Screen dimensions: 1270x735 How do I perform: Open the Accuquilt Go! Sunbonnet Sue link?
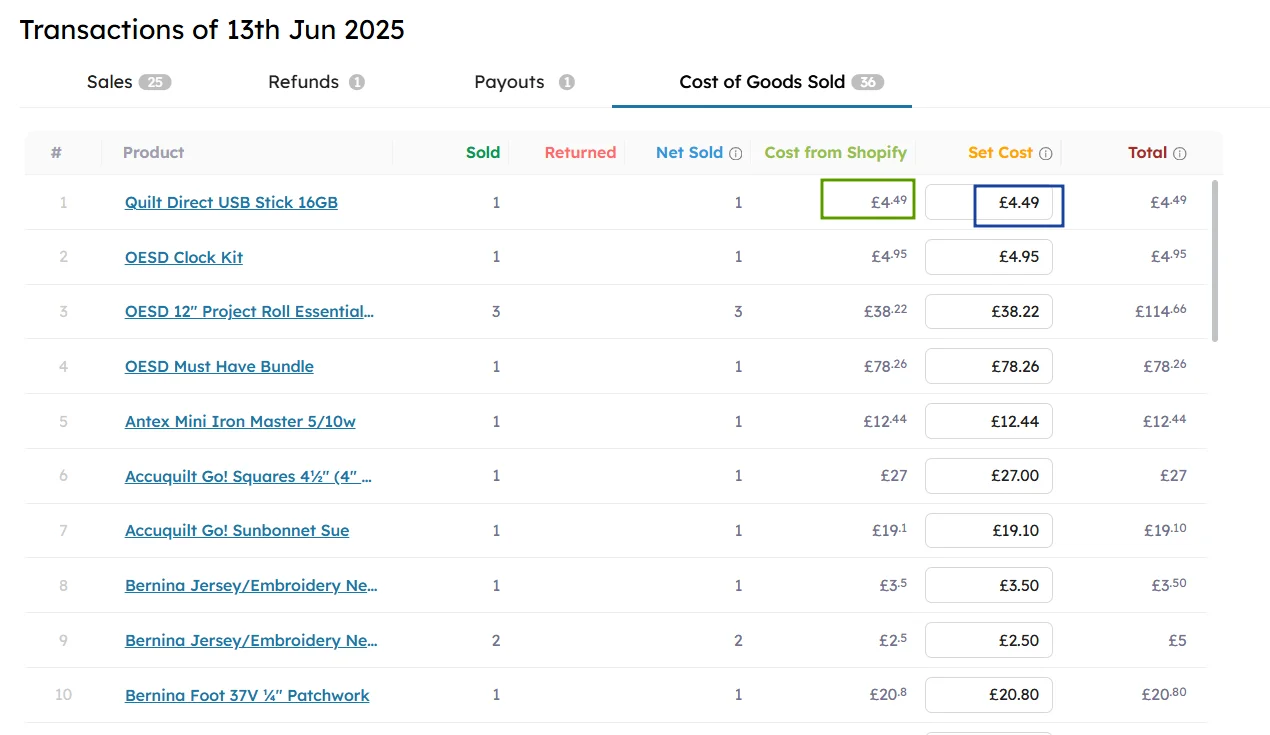(237, 530)
